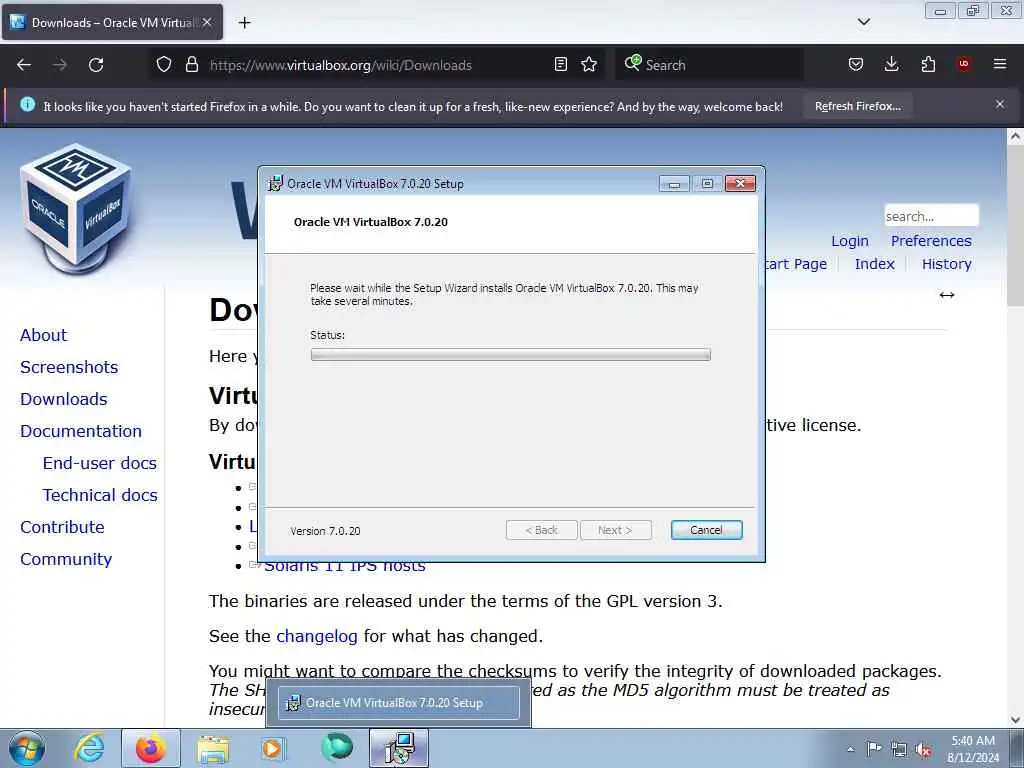Click the installer taskbar button
The width and height of the screenshot is (1024, 768).
399,748
